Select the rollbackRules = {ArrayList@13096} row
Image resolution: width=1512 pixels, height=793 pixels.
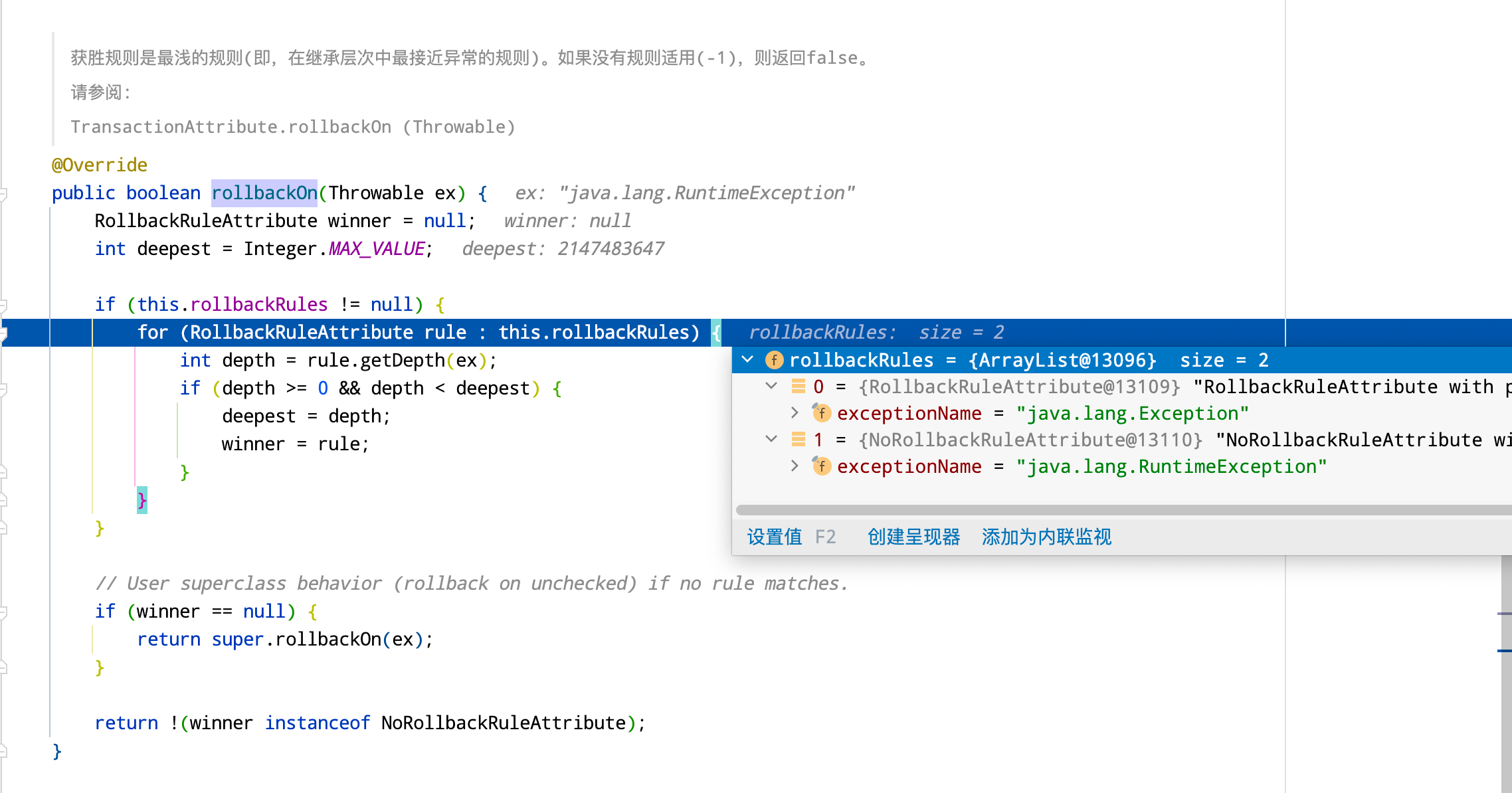pos(1122,360)
